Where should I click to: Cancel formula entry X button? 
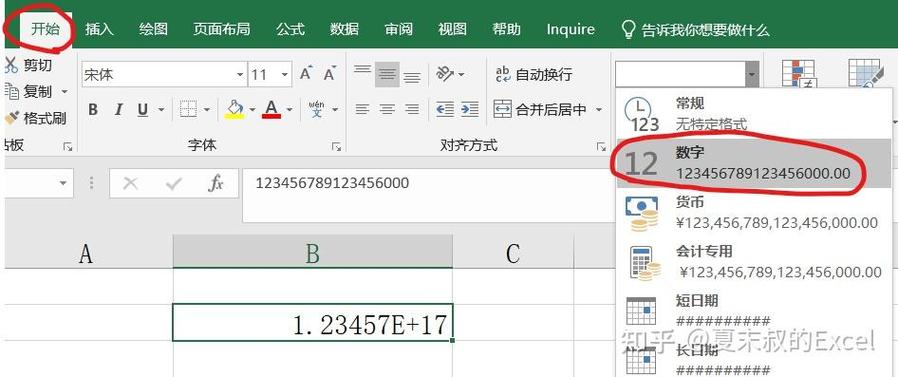pos(131,183)
